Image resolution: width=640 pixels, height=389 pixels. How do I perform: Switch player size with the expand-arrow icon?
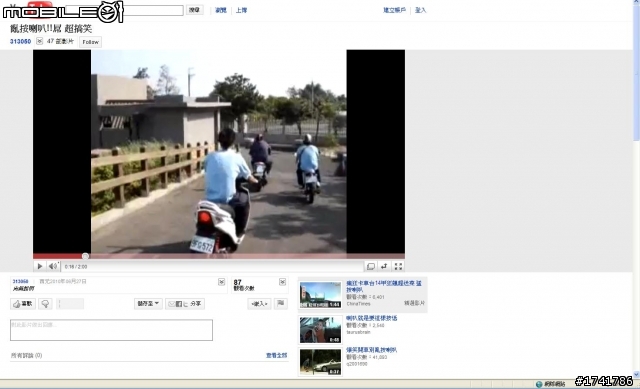point(384,267)
